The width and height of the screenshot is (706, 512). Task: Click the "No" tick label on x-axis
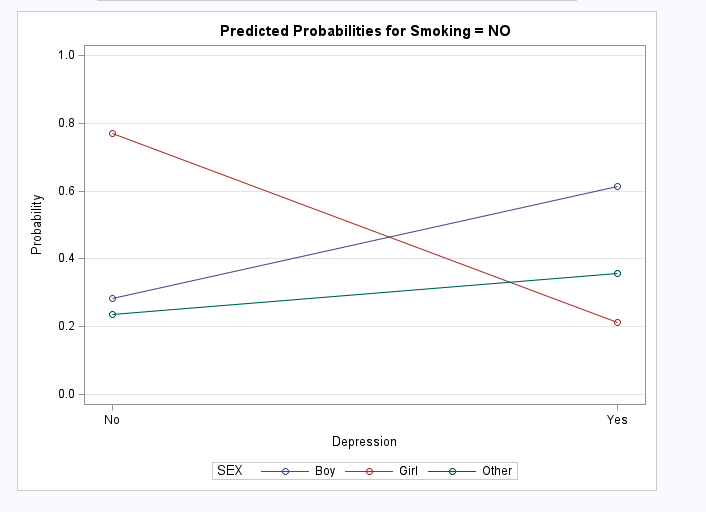pos(113,420)
